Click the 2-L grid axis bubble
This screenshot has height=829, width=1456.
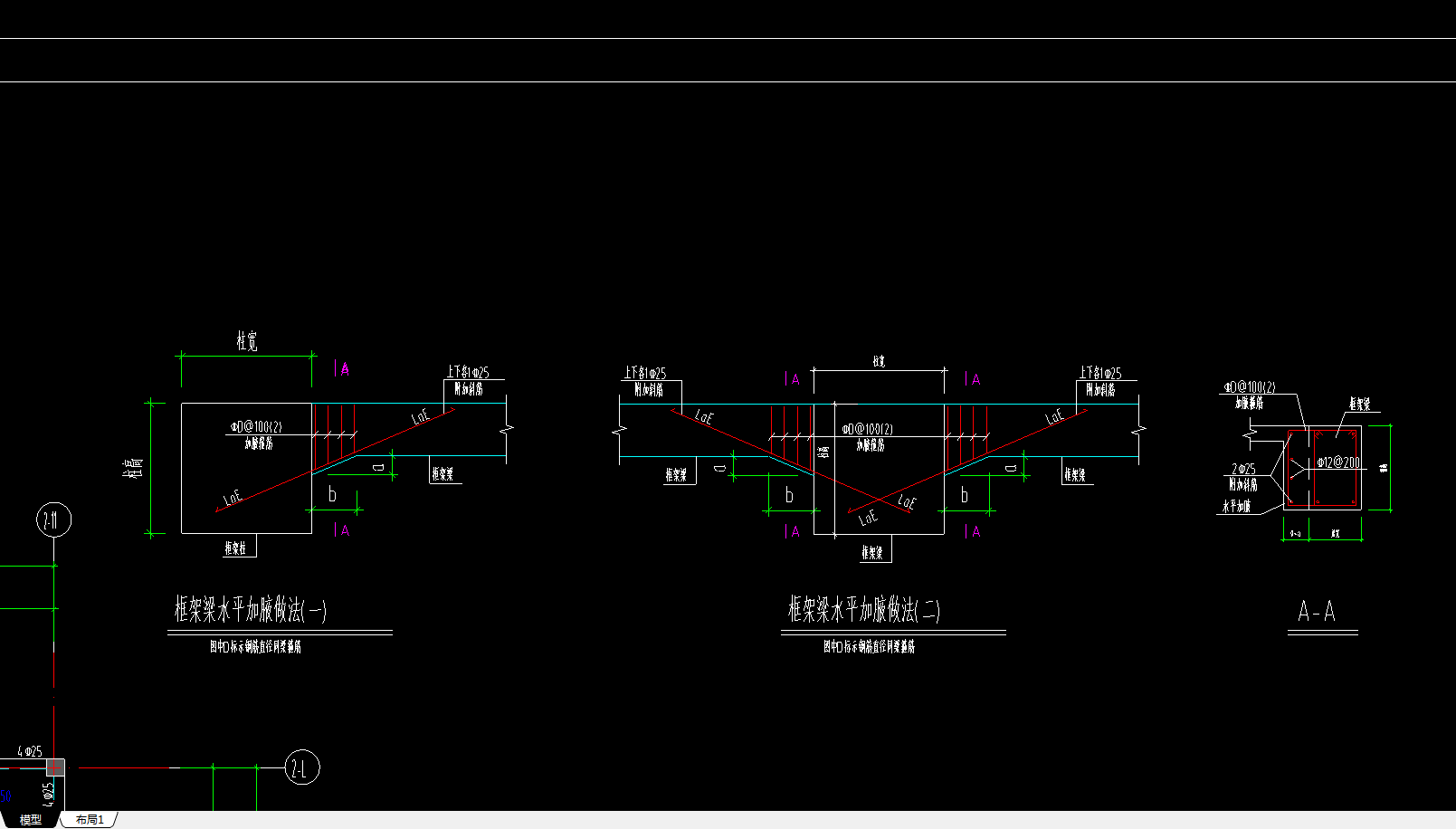[x=302, y=768]
